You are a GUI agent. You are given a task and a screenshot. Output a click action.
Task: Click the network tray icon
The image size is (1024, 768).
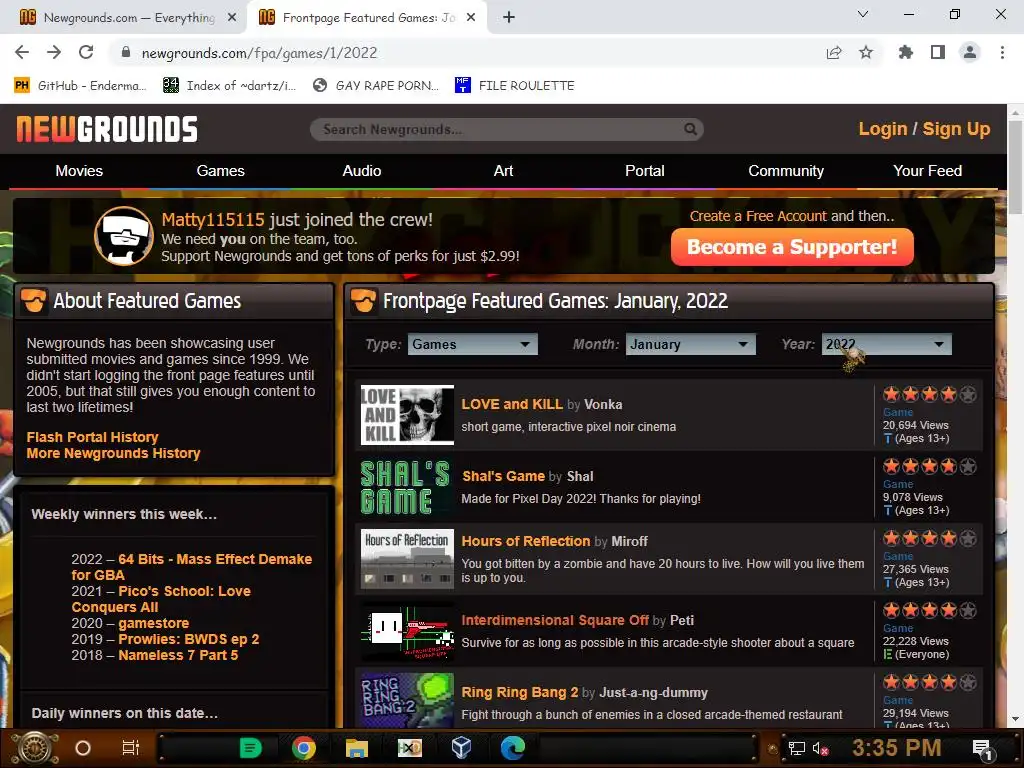click(x=796, y=749)
